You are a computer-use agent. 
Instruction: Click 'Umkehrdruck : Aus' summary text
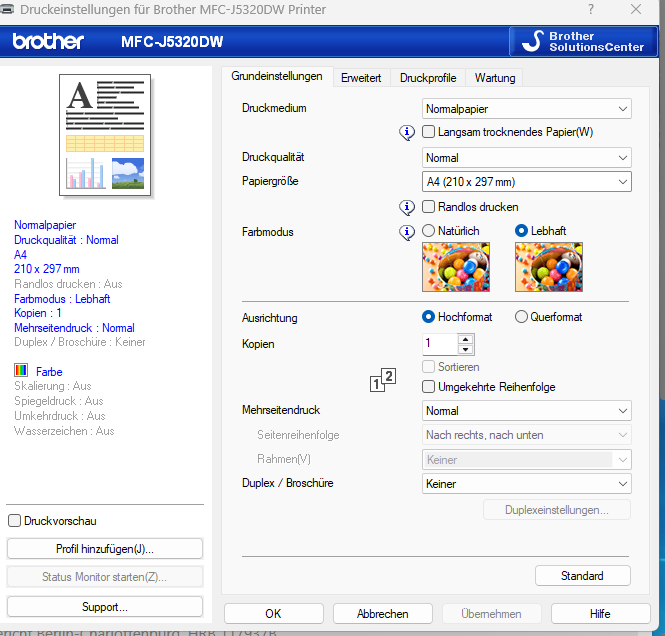[x=60, y=416]
